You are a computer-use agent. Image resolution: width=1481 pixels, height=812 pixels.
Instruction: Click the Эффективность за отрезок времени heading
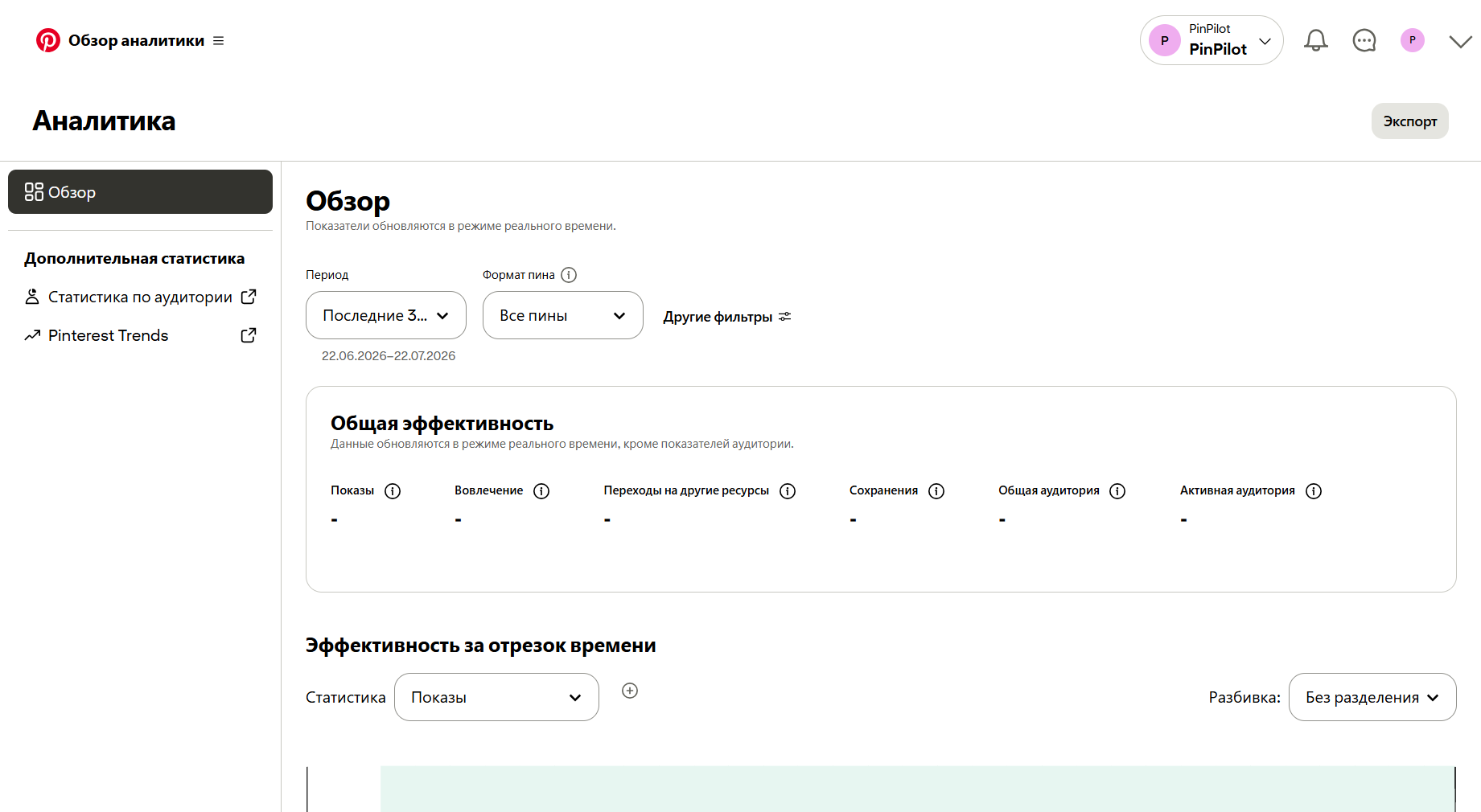pyautogui.click(x=480, y=646)
